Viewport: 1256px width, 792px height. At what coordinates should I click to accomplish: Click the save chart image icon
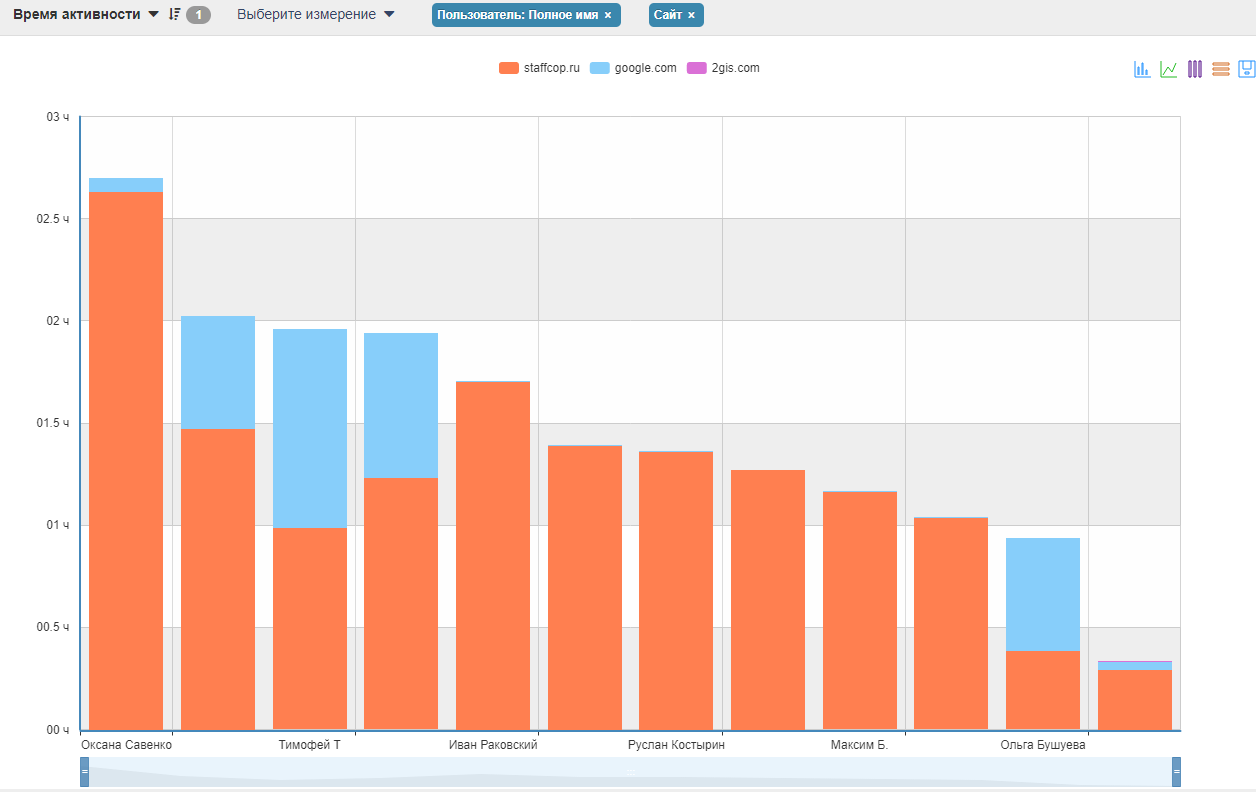pos(1246,69)
